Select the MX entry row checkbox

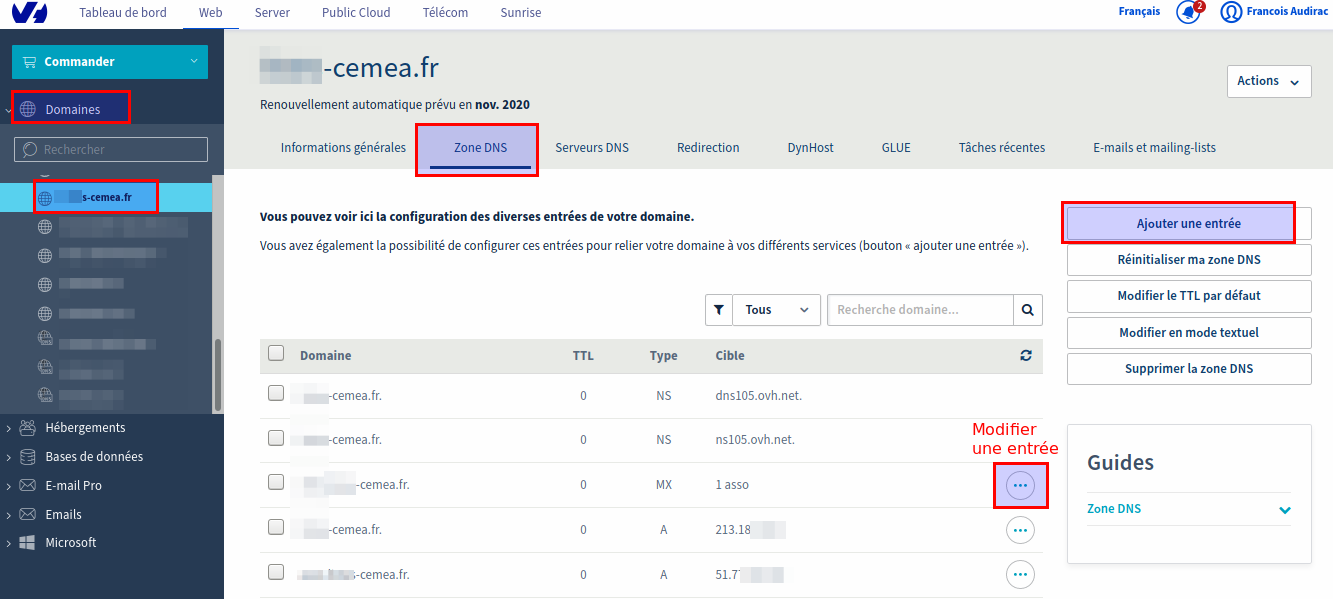pos(276,483)
